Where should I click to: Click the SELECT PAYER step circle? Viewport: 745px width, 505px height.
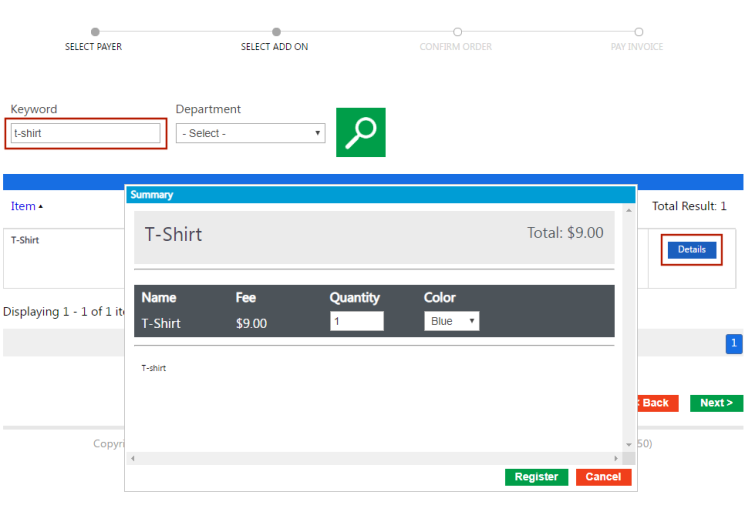click(95, 32)
